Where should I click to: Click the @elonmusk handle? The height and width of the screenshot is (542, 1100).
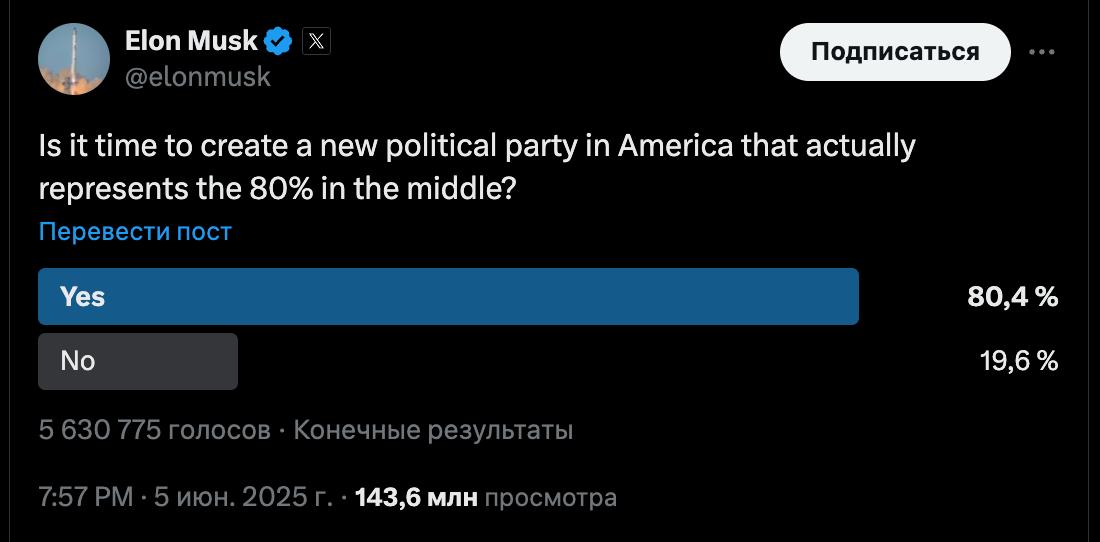point(197,76)
